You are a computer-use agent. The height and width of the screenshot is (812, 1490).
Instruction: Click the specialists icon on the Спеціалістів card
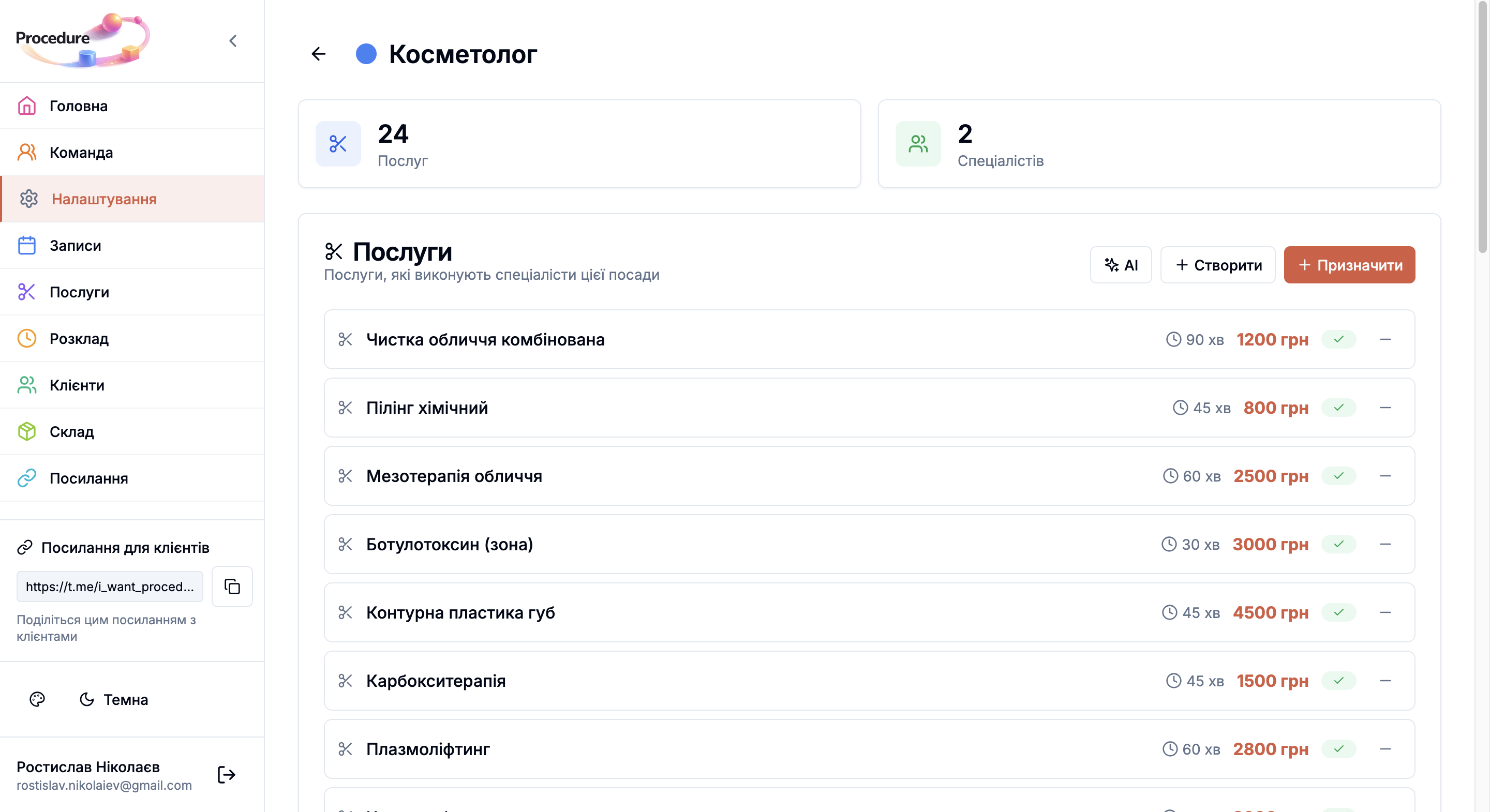tap(918, 143)
